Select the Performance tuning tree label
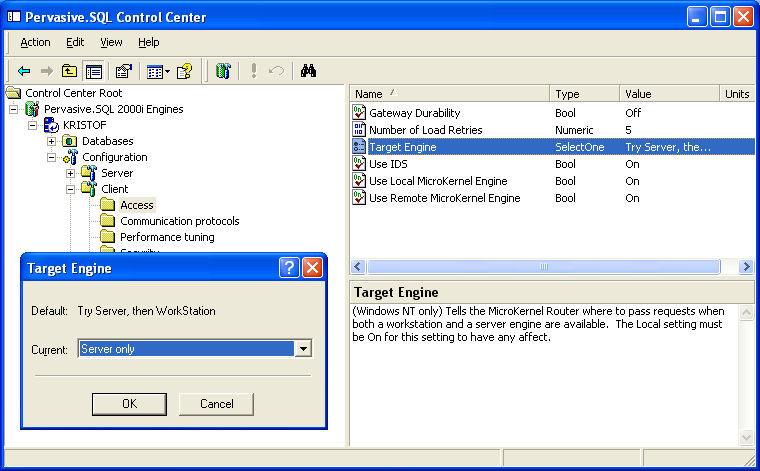The width and height of the screenshot is (760, 471). [x=167, y=237]
